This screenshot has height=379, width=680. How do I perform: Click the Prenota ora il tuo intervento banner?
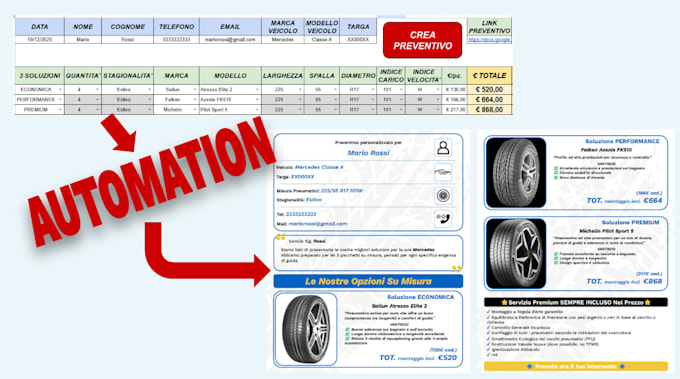(575, 366)
